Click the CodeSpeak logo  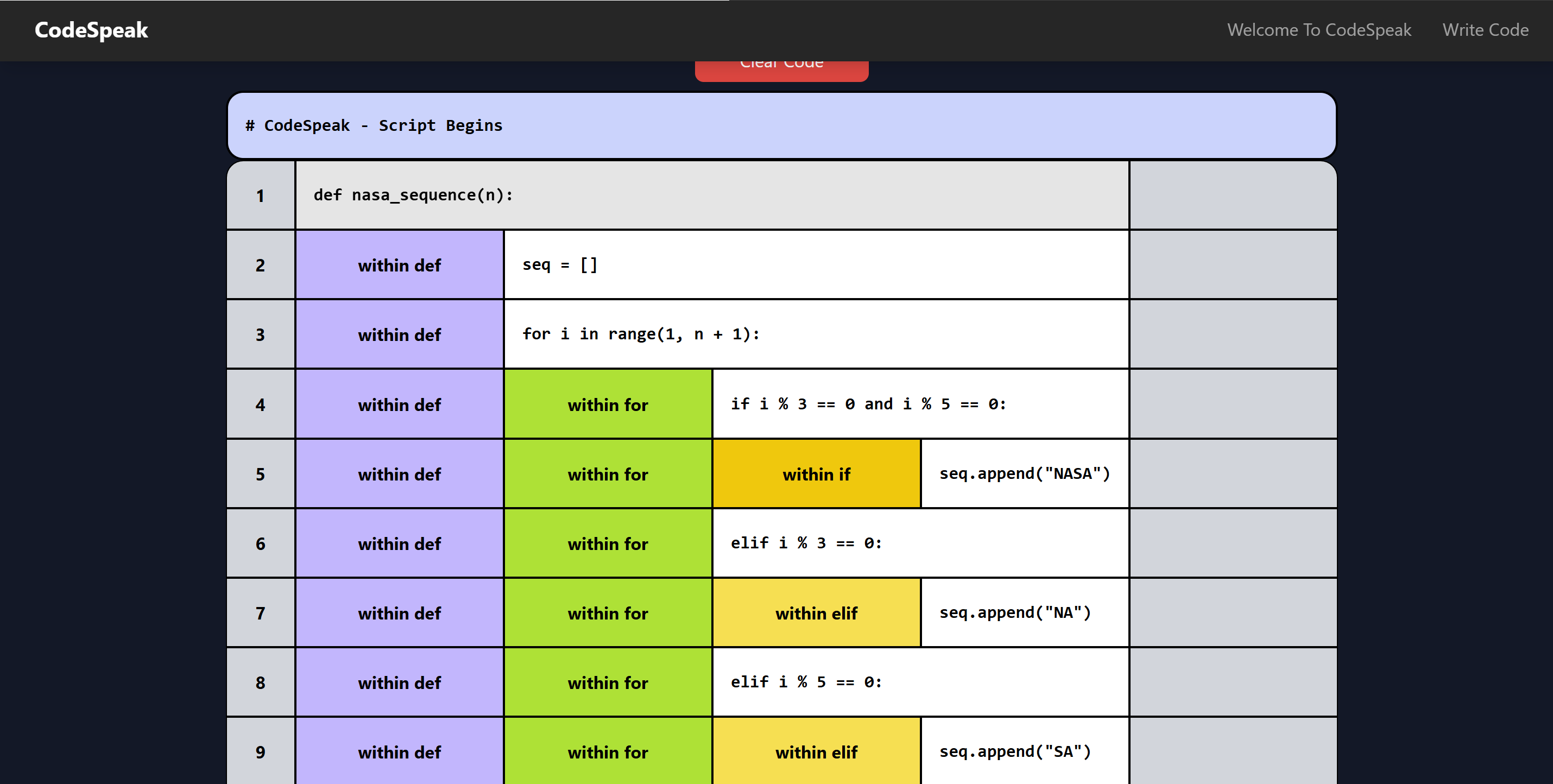click(91, 30)
